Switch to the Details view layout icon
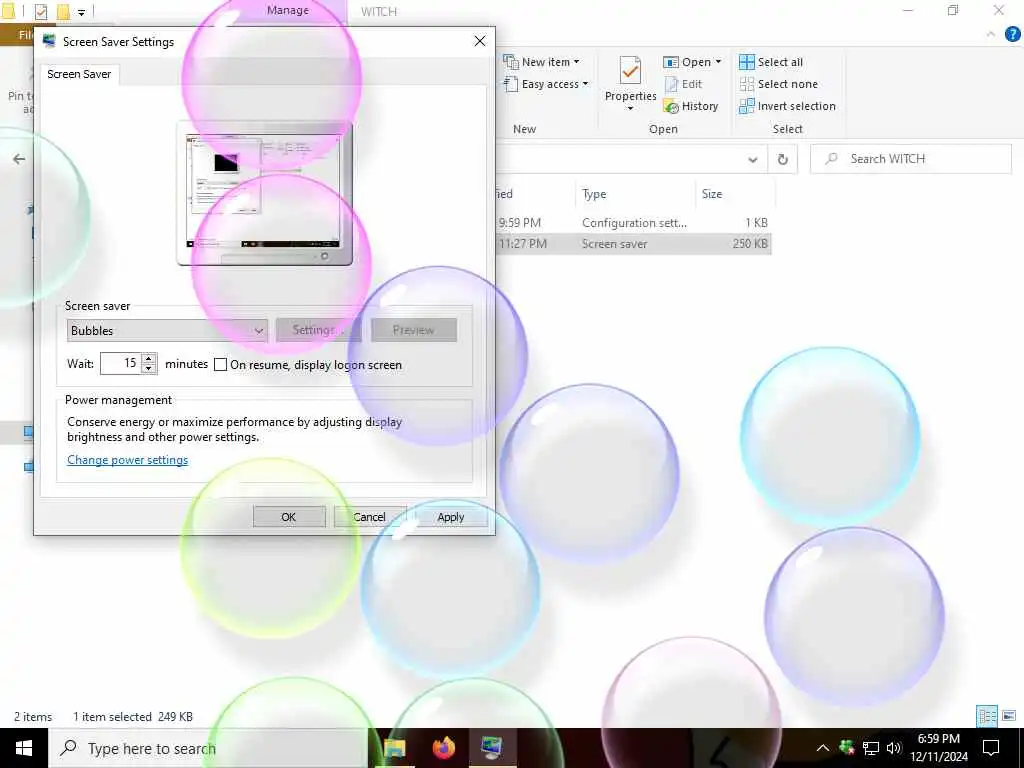 point(987,716)
